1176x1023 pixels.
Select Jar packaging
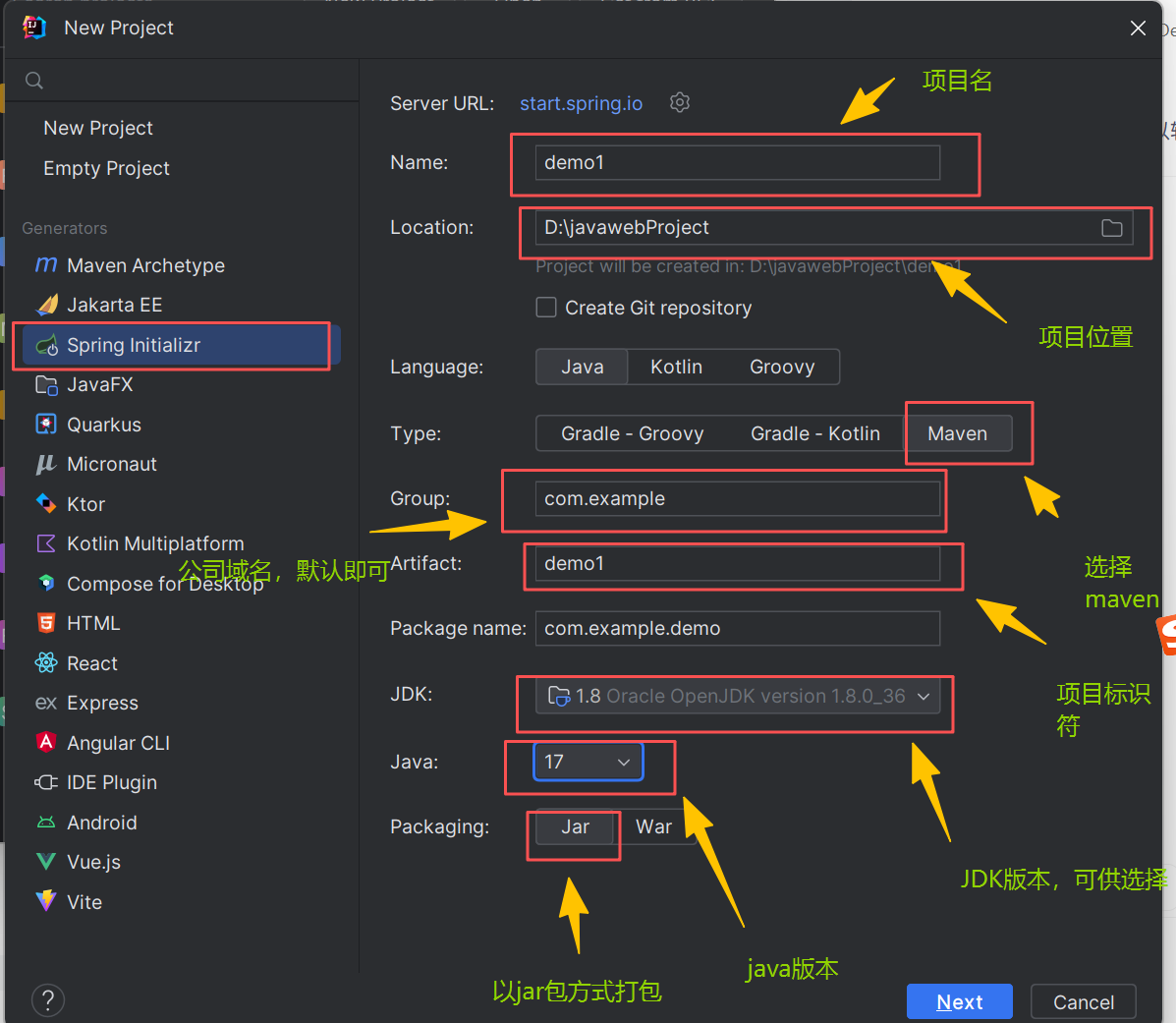[x=576, y=826]
